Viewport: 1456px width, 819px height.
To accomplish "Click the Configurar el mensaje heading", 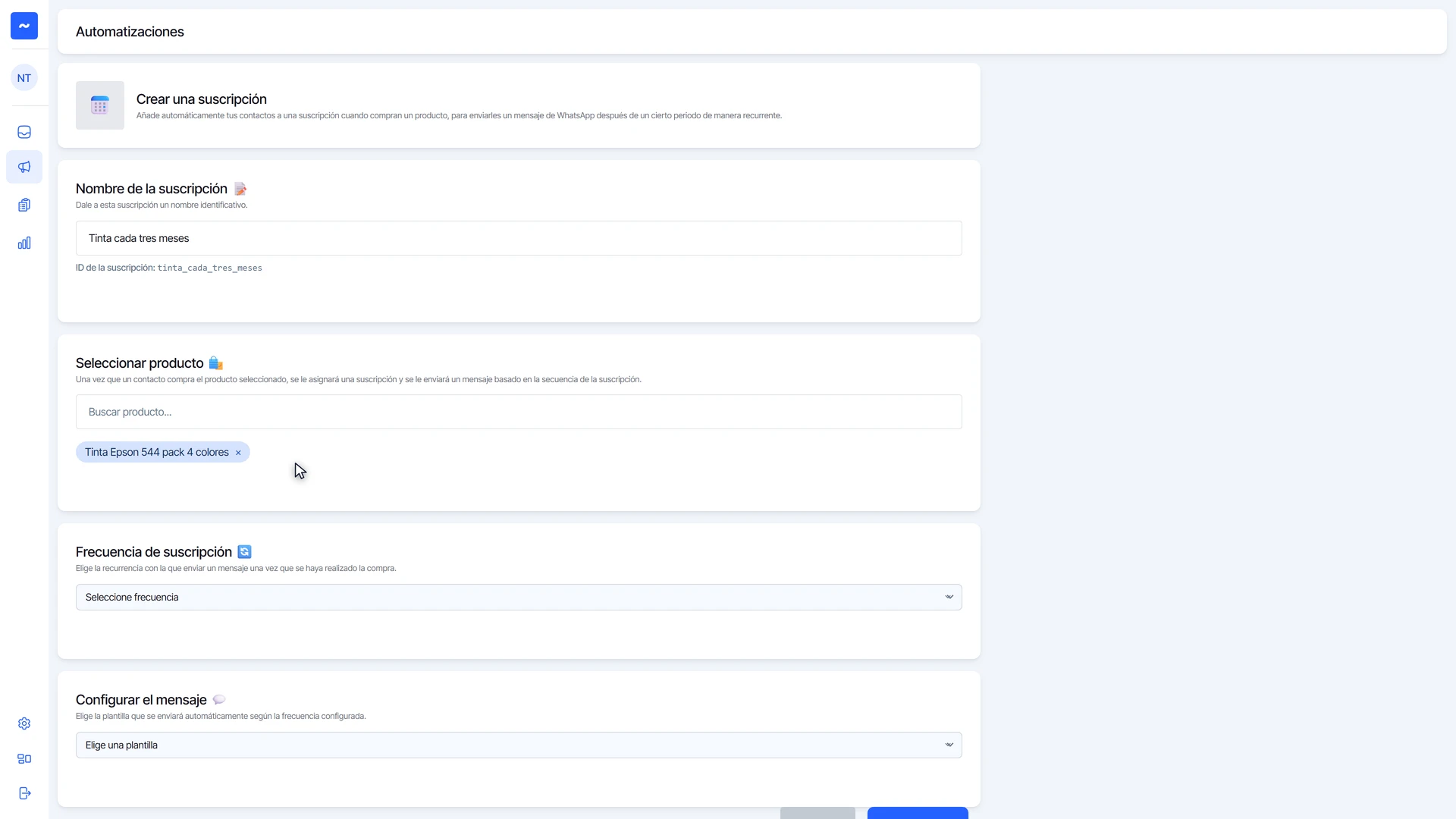I will [x=141, y=700].
